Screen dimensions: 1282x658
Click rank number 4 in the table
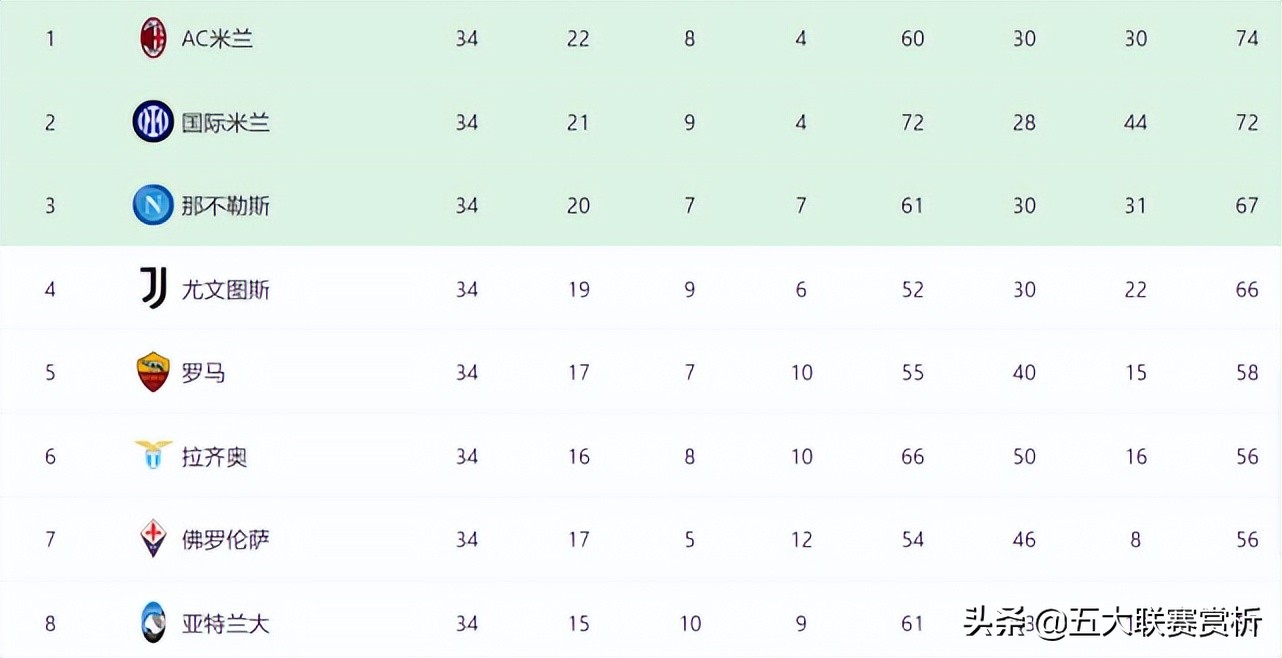(50, 289)
